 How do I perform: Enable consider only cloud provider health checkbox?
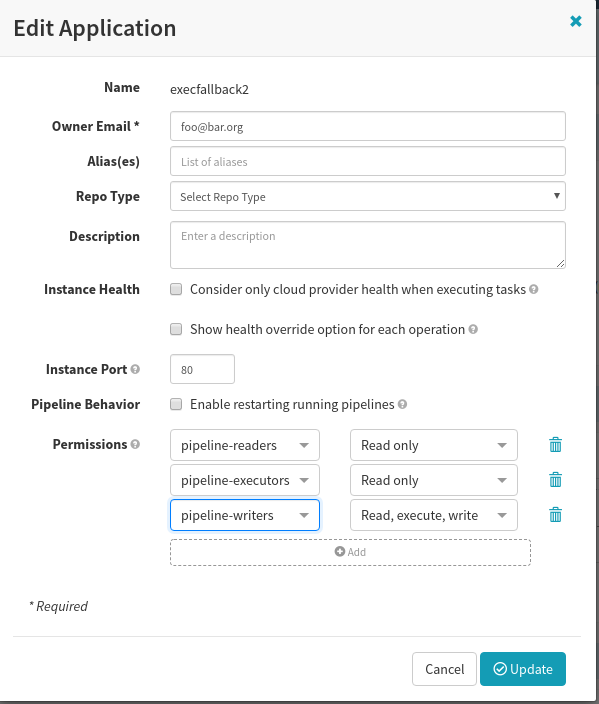point(176,289)
